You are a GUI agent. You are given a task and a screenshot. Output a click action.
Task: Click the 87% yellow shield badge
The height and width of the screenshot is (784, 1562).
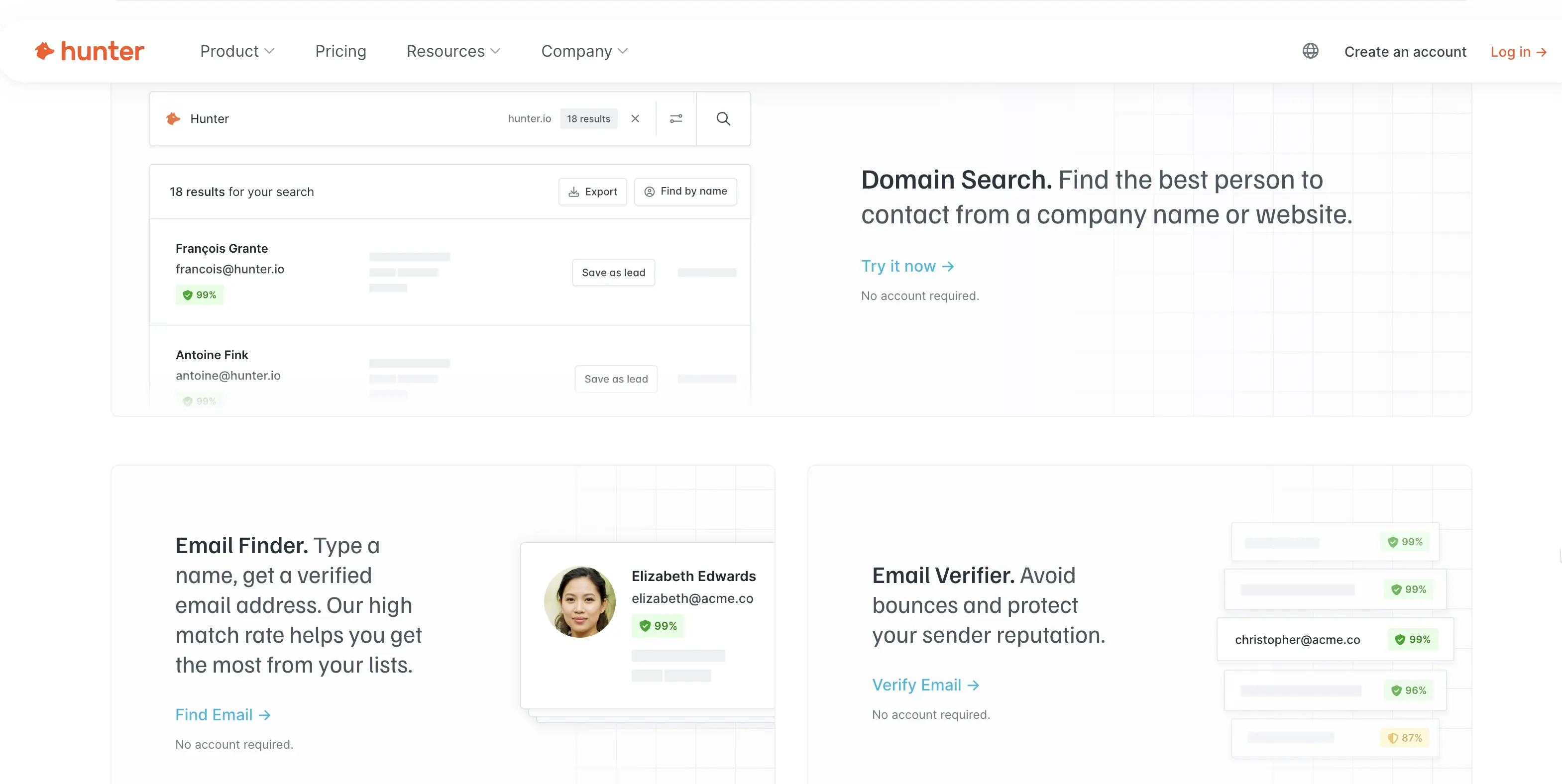click(1405, 737)
